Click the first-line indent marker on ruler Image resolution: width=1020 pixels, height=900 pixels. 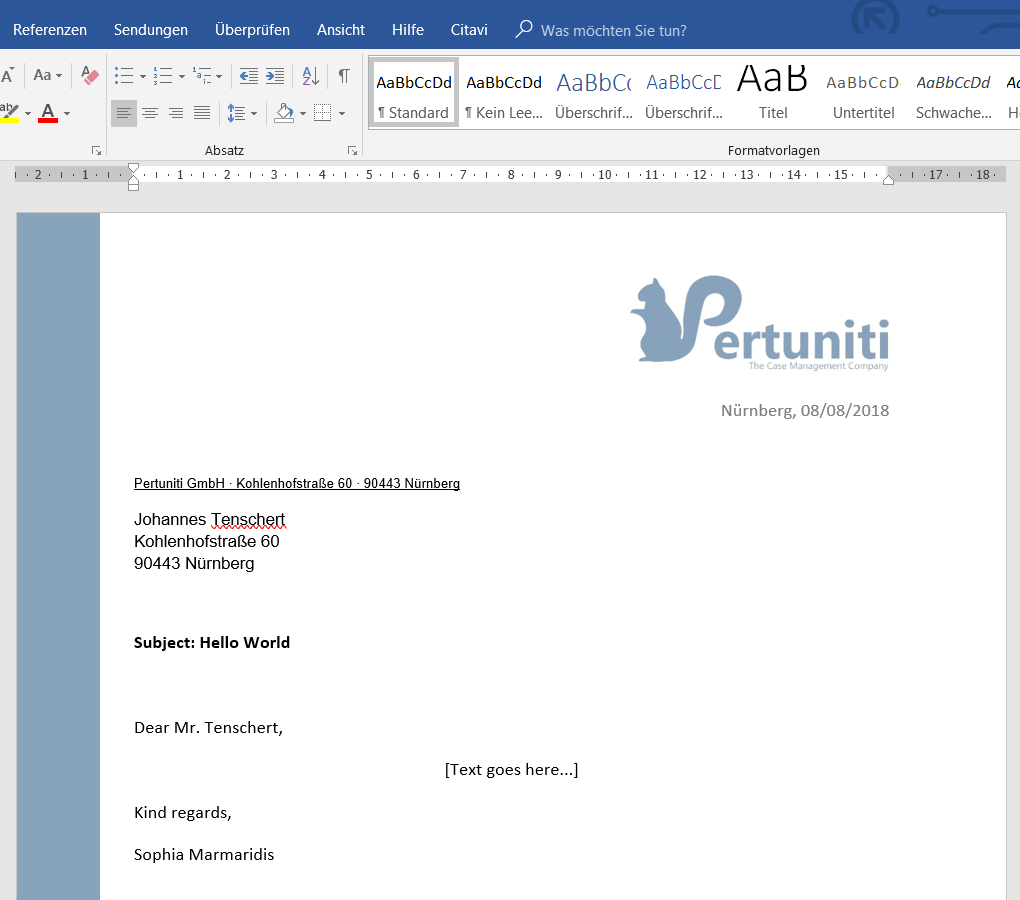click(x=133, y=168)
